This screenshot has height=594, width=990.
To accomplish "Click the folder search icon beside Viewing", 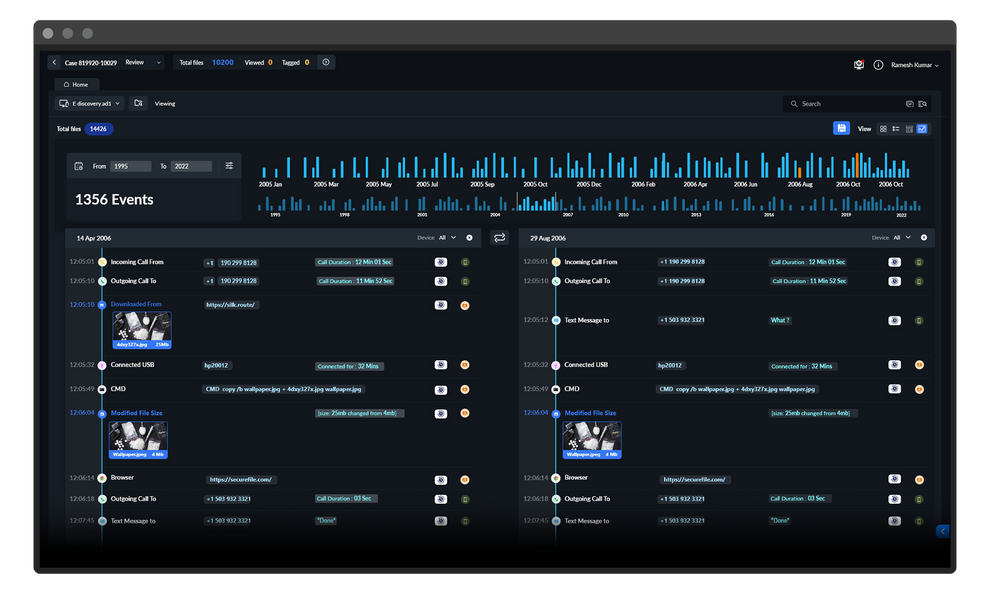I will [x=138, y=103].
